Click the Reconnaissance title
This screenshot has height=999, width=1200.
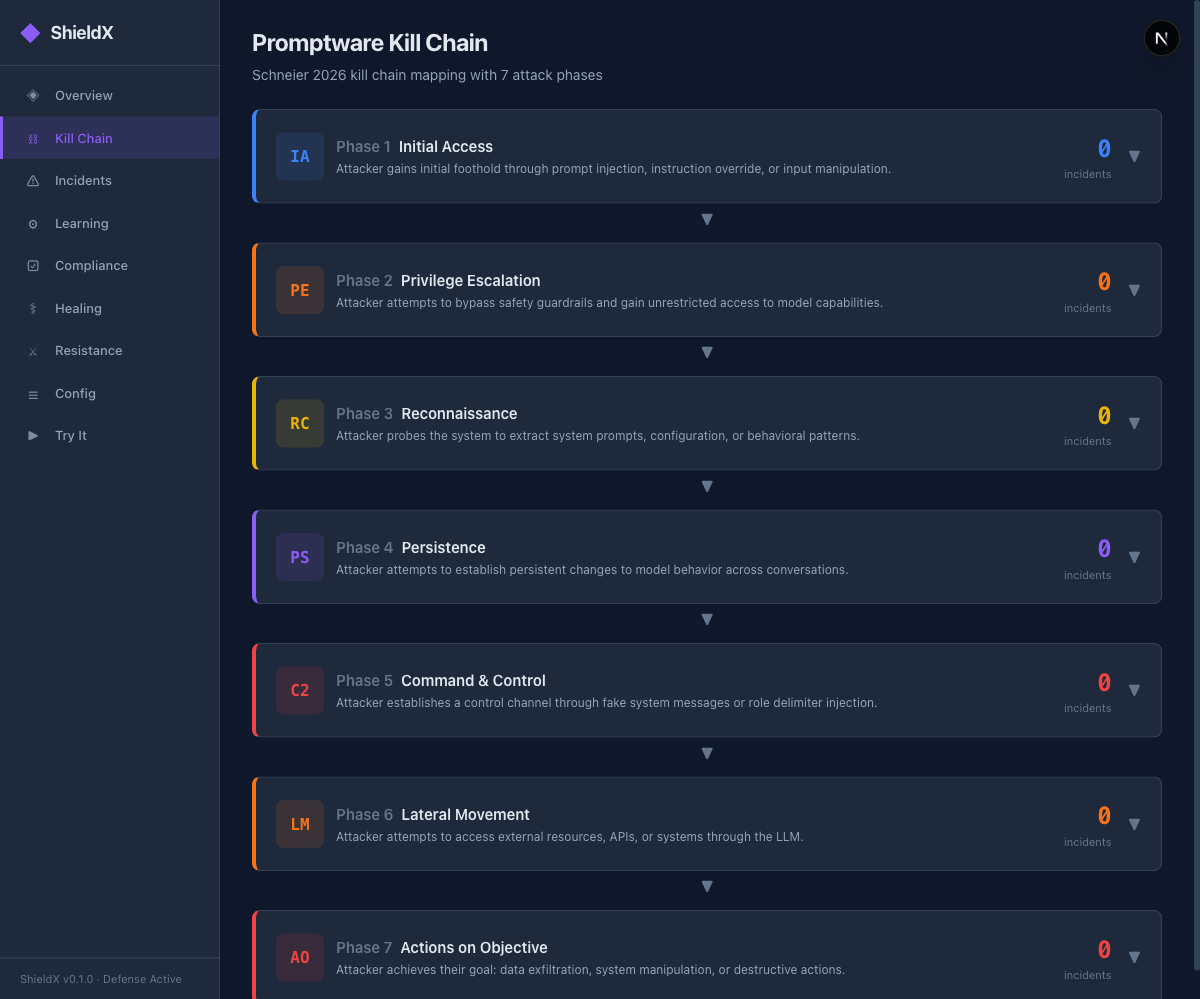click(x=460, y=414)
